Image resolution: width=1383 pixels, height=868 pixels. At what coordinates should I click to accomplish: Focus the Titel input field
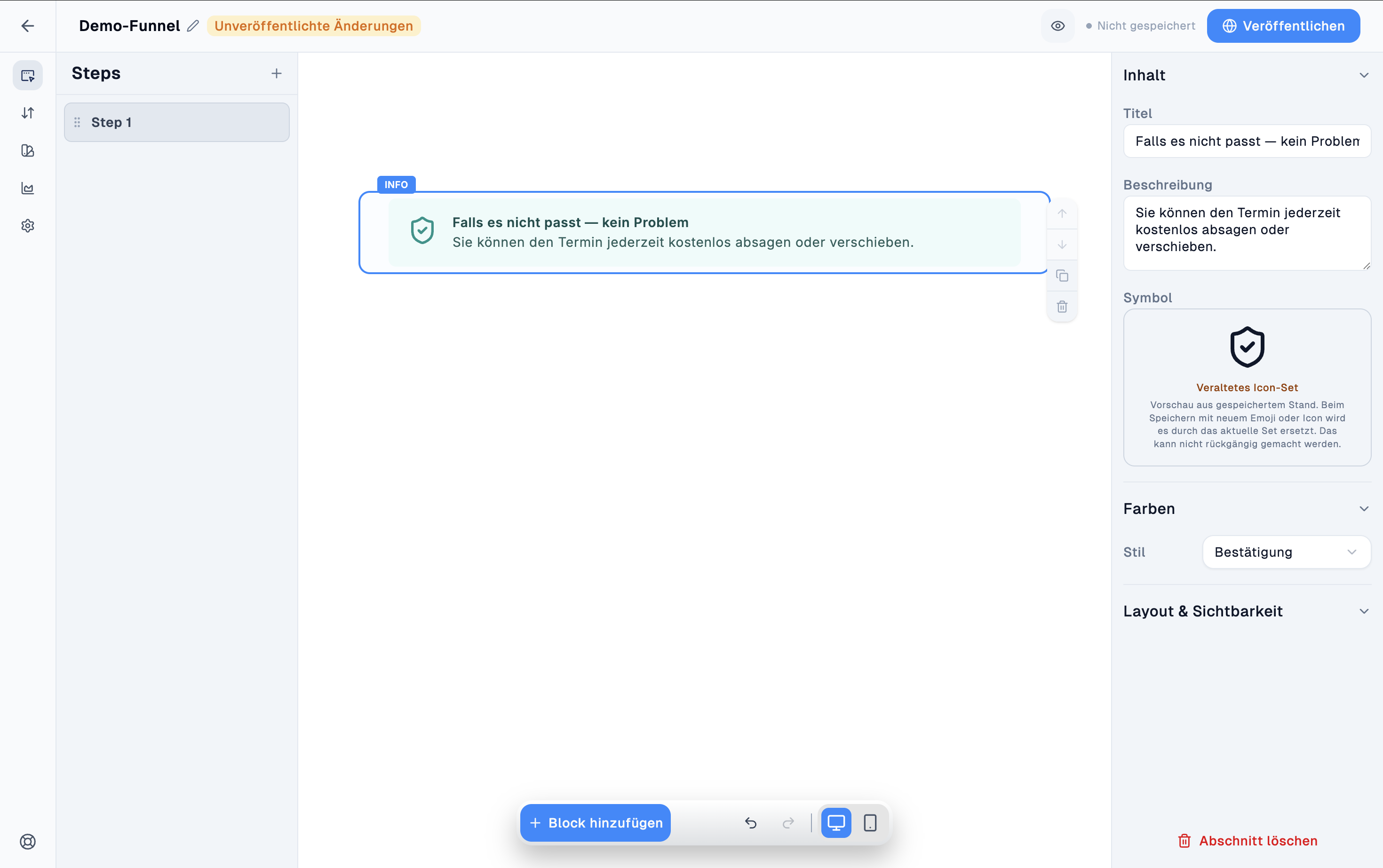[1247, 141]
